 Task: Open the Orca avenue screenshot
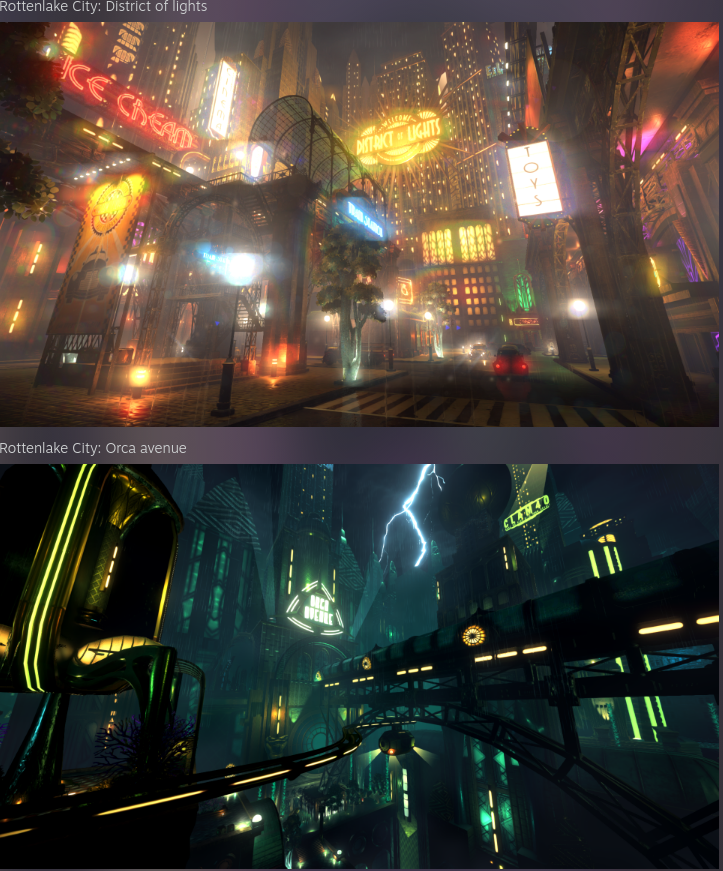(359, 666)
